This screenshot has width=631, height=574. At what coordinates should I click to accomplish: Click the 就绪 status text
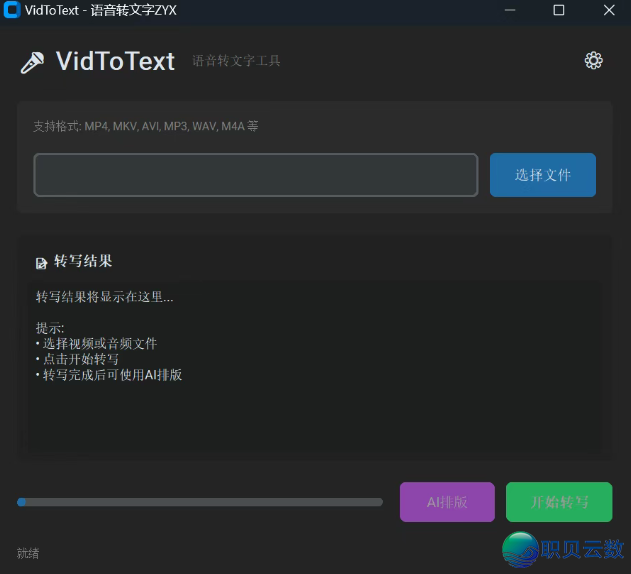pos(28,553)
